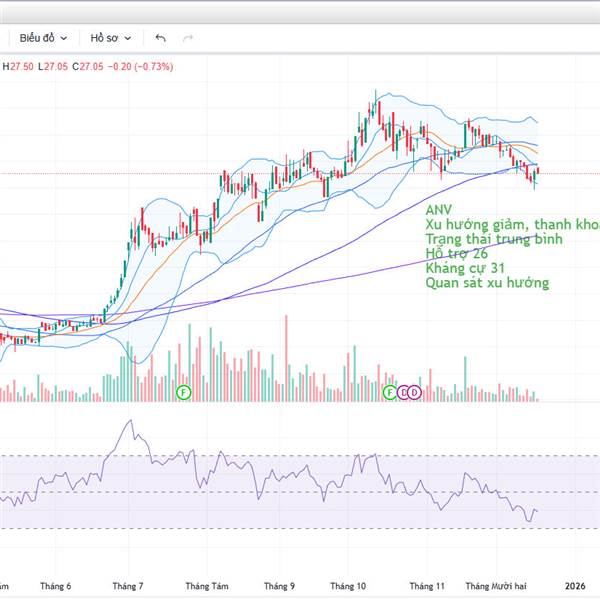
Task: Select the 'Quan sát xu hướng' annotation text
Action: pos(486,283)
